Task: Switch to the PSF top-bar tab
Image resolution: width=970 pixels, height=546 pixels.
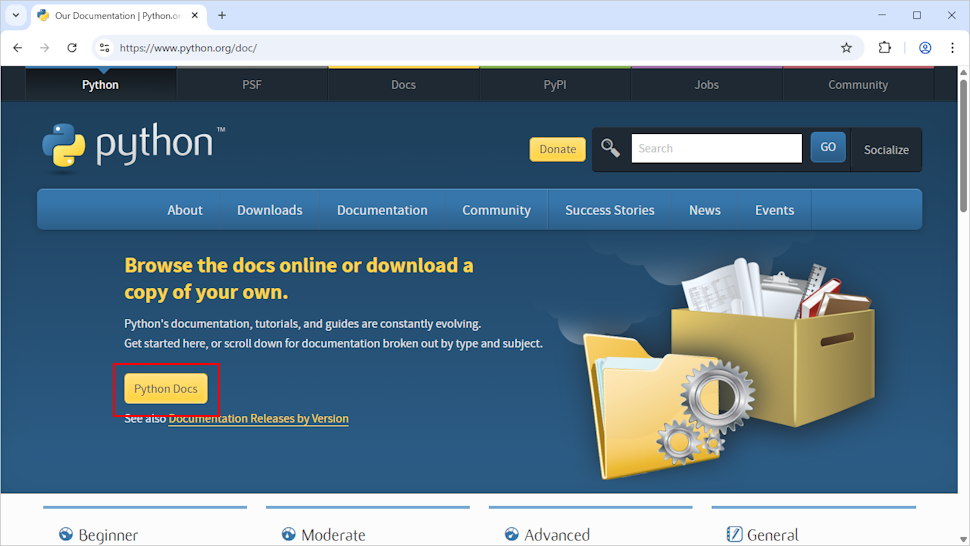Action: (x=252, y=85)
